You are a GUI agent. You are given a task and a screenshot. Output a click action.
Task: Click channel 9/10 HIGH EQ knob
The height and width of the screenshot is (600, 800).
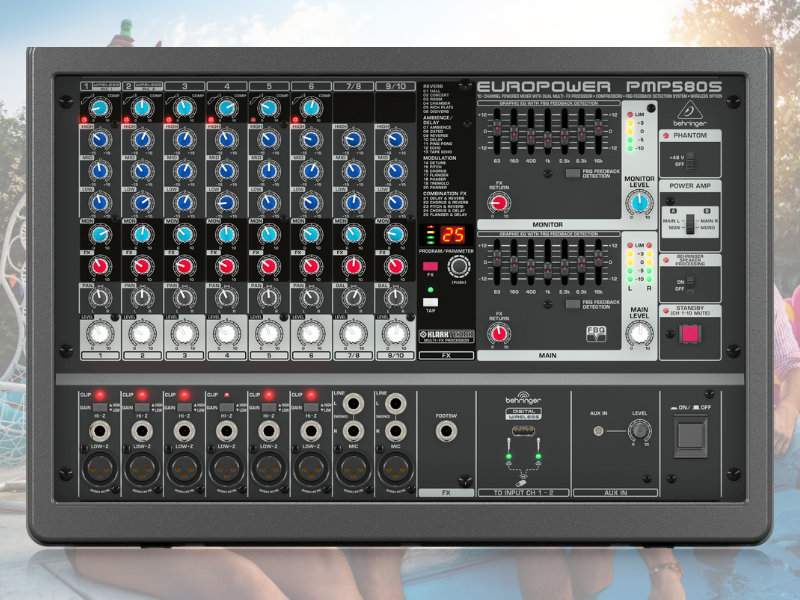point(395,139)
